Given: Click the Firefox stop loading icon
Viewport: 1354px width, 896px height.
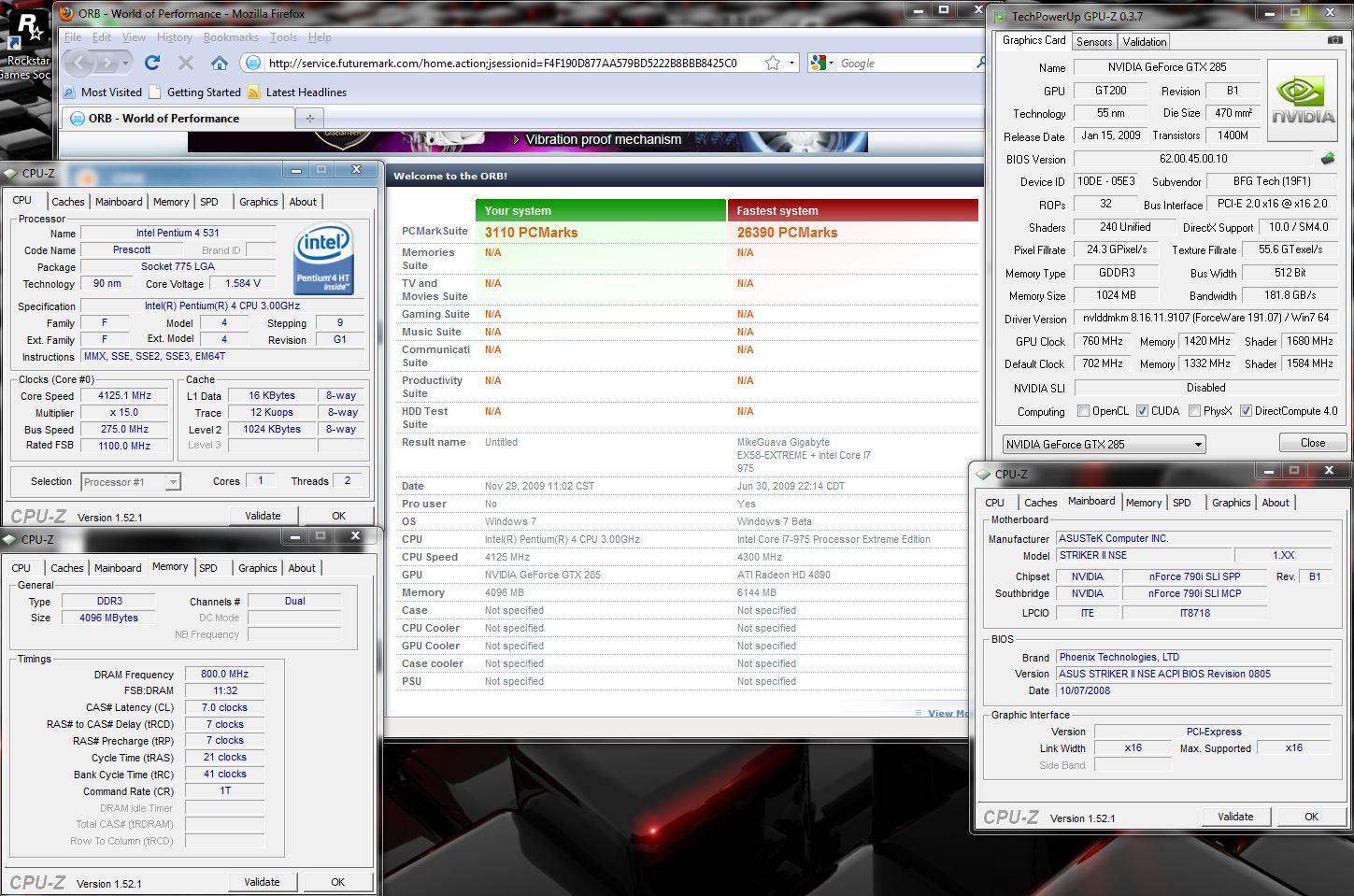Looking at the screenshot, I should tap(186, 63).
